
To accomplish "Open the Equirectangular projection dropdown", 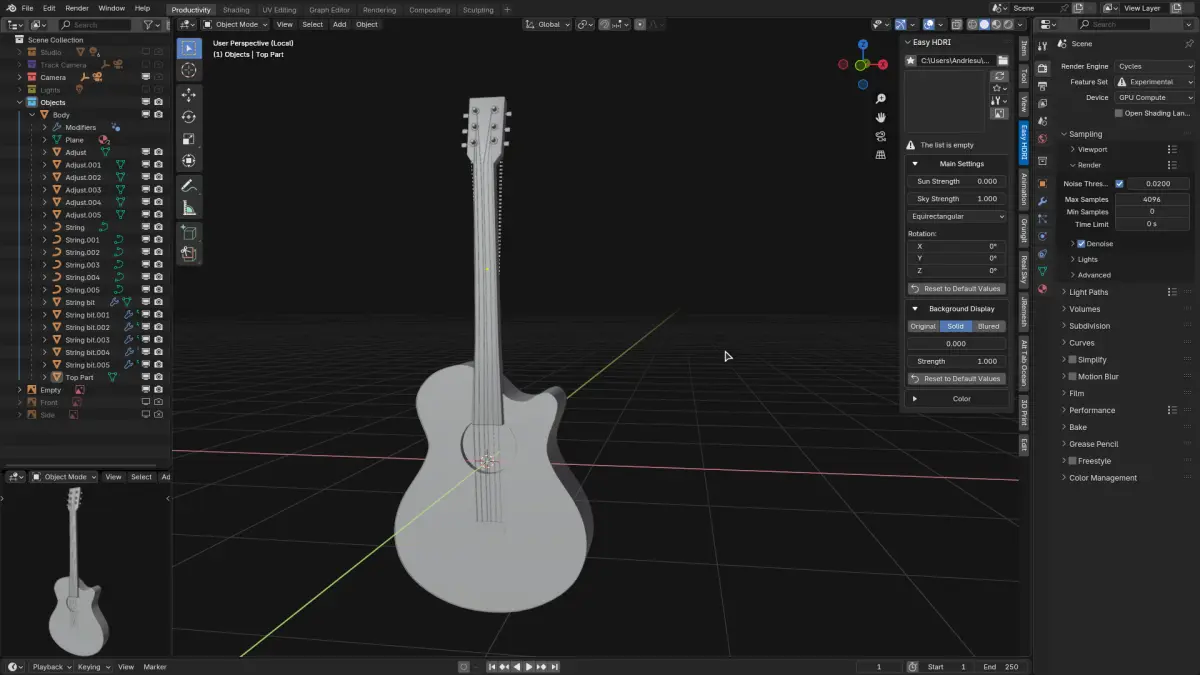I will 957,216.
